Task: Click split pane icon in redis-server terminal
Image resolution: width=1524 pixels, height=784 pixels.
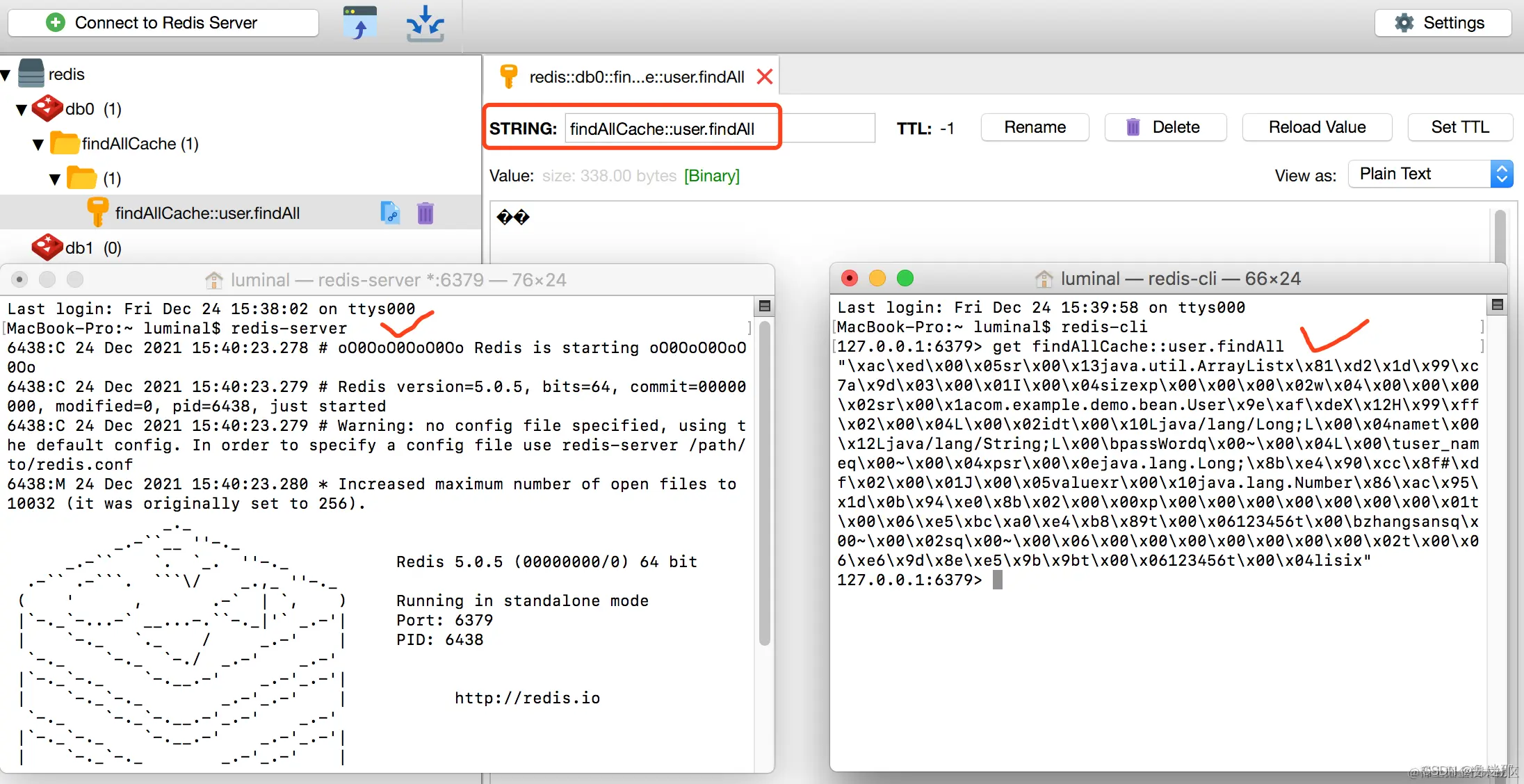Action: tap(764, 306)
